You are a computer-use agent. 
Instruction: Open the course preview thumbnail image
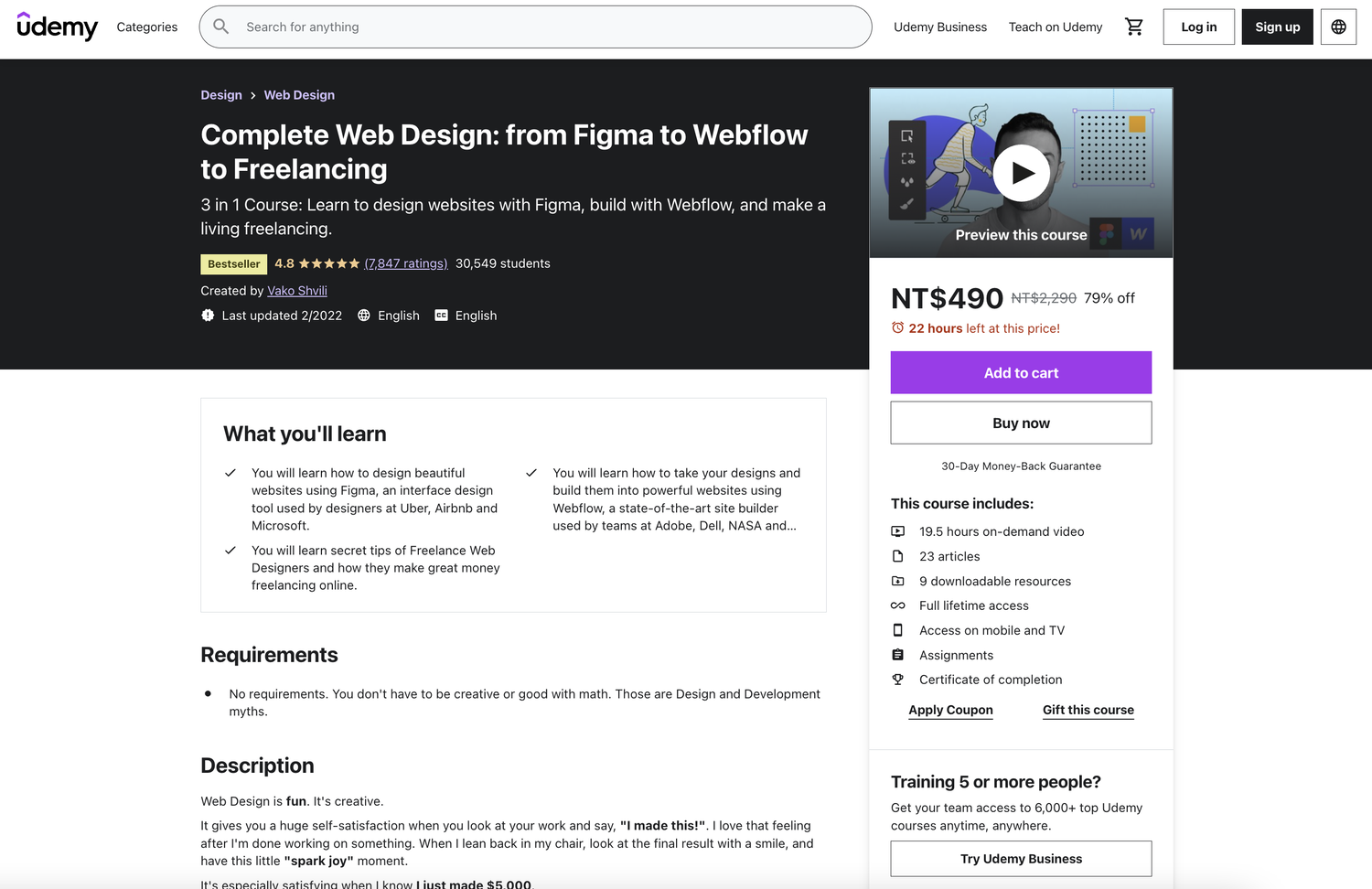1021,173
